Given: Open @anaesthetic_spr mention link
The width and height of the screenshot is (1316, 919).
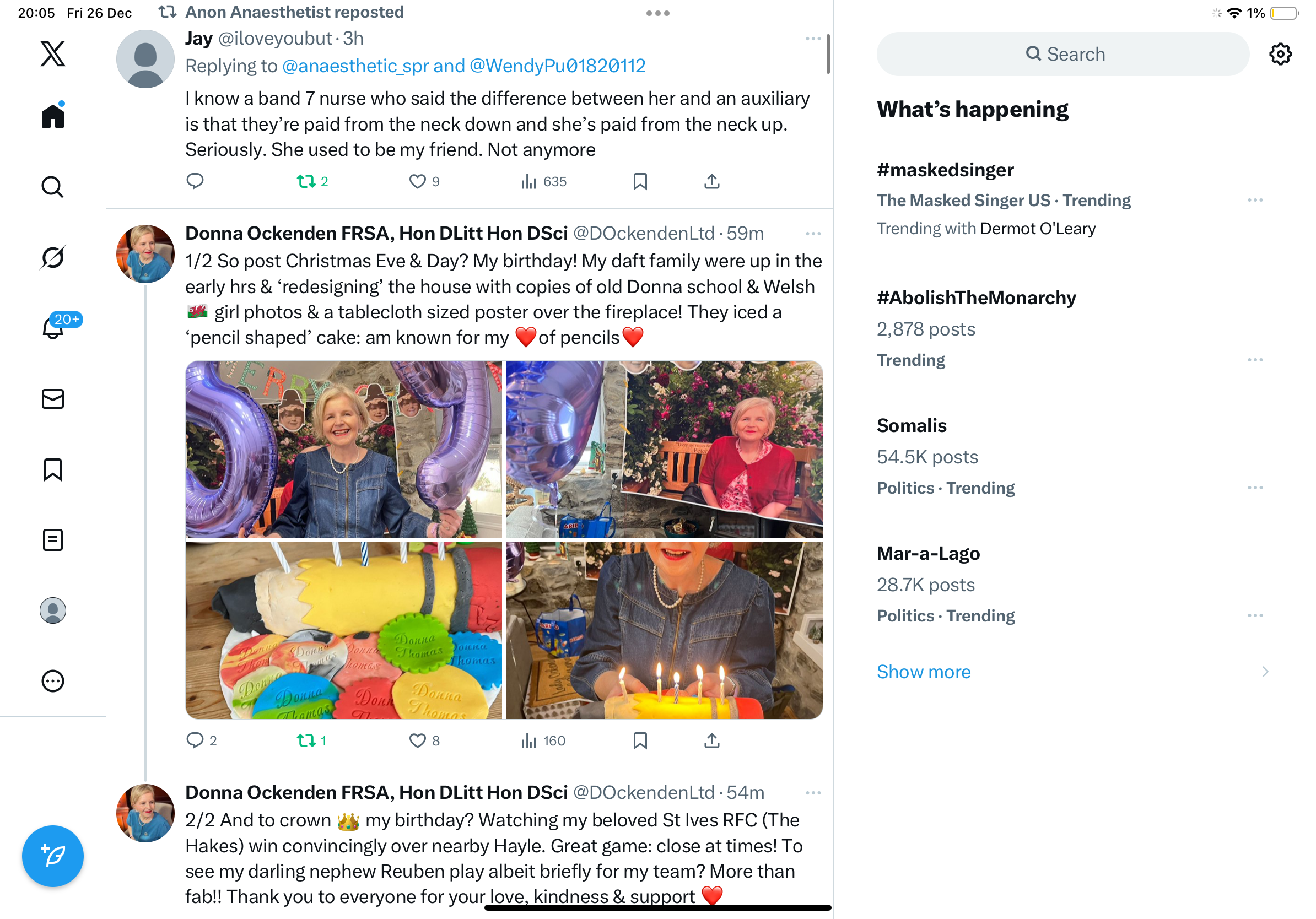Looking at the screenshot, I should tap(355, 66).
